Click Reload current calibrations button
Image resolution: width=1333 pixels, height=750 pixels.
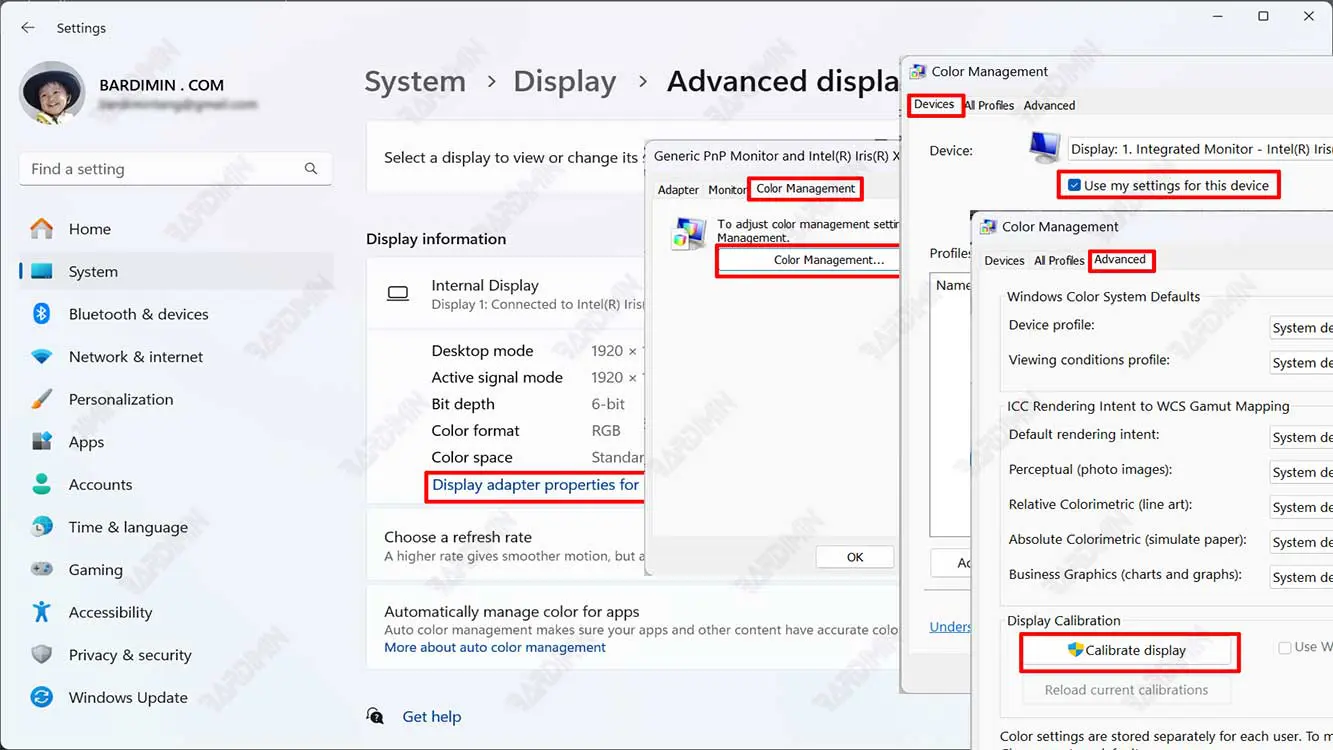tap(1127, 690)
